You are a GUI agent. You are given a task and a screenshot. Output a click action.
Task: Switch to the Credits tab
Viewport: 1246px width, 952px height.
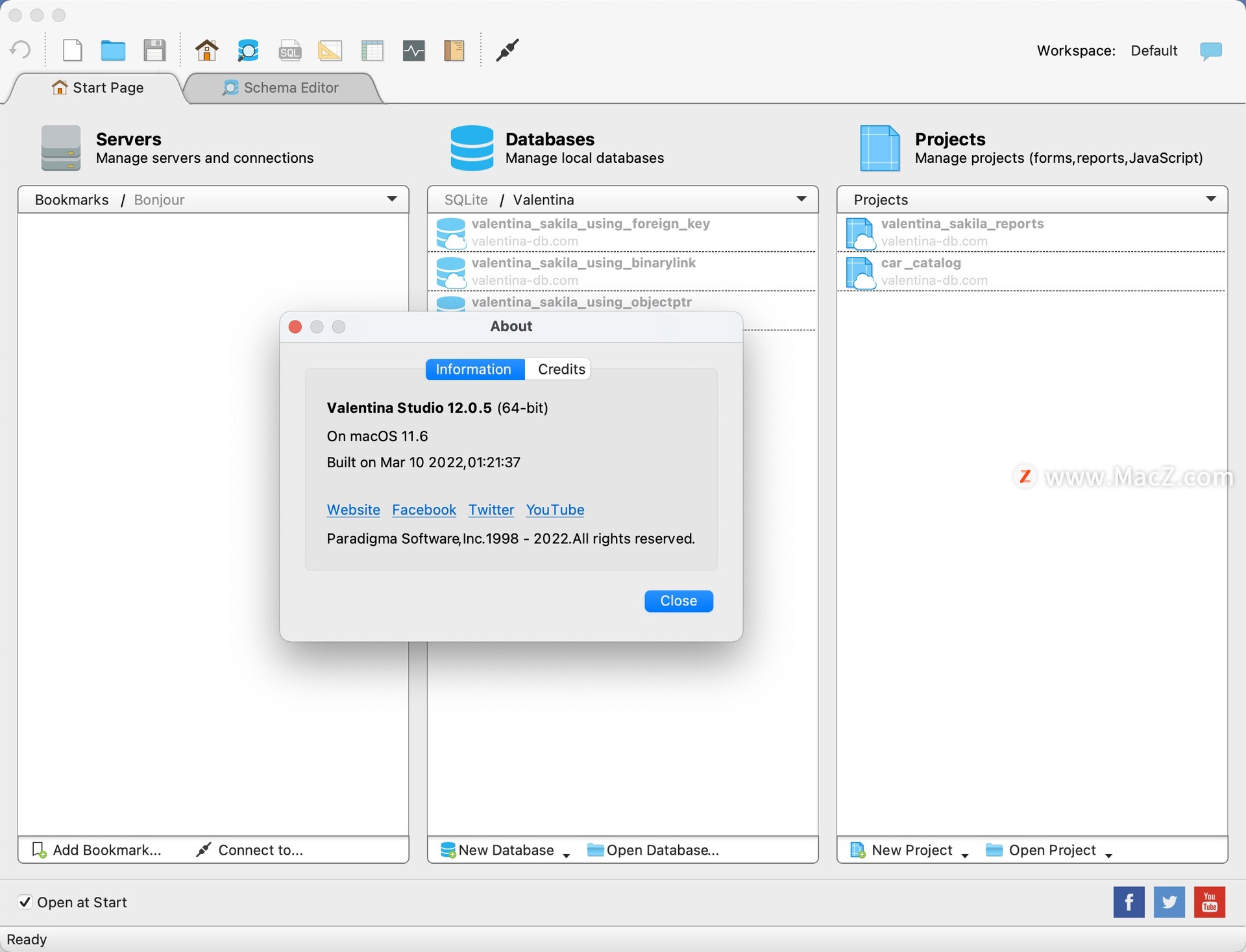(561, 369)
